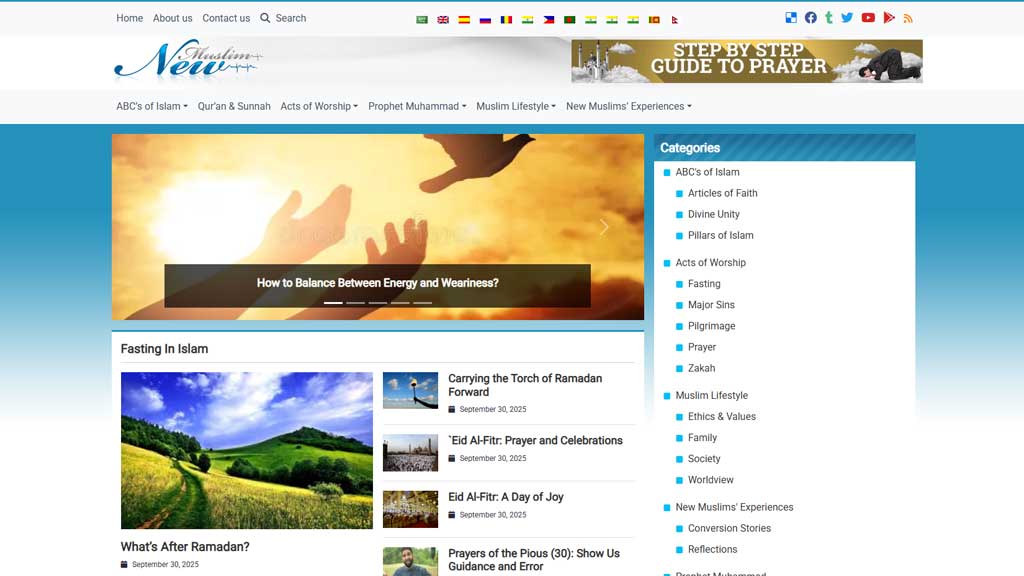Click the search magnifier icon
The height and width of the screenshot is (576, 1024).
point(265,18)
